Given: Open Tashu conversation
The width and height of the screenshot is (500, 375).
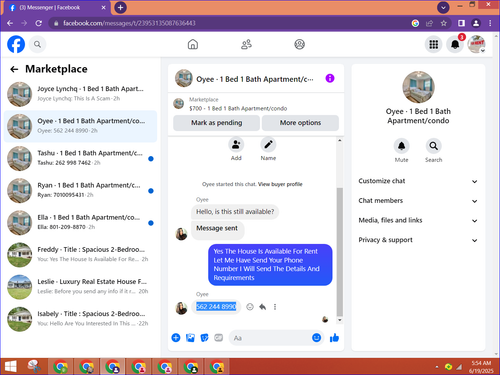Looking at the screenshot, I should pyautogui.click(x=80, y=158).
